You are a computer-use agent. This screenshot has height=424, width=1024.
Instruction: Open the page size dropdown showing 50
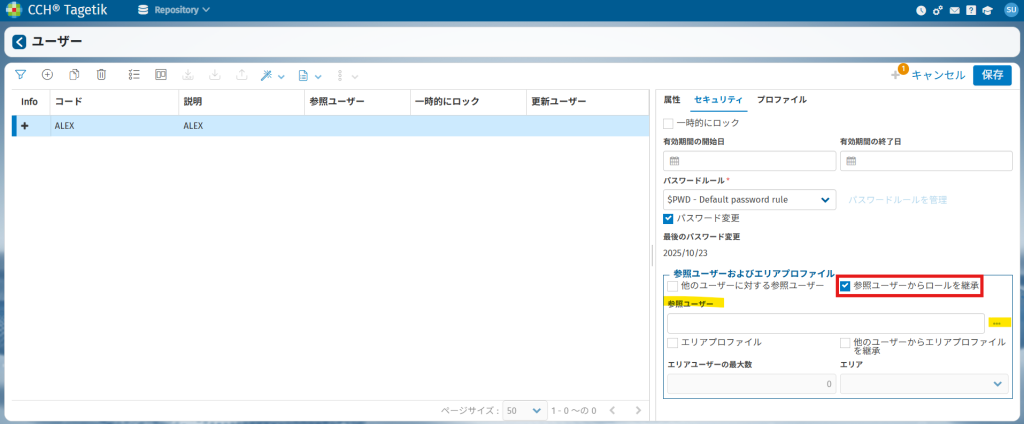pos(525,410)
